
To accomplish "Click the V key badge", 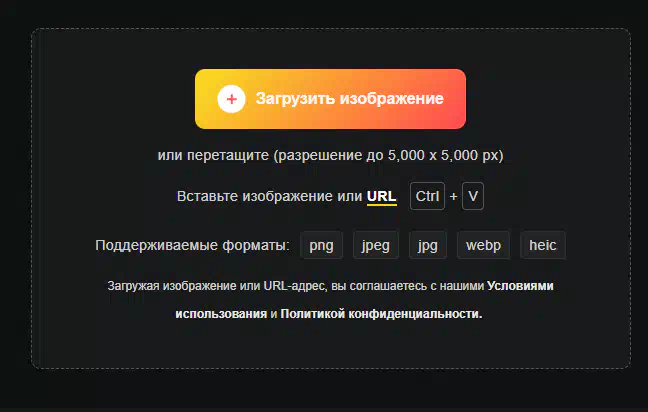I will click(x=473, y=196).
